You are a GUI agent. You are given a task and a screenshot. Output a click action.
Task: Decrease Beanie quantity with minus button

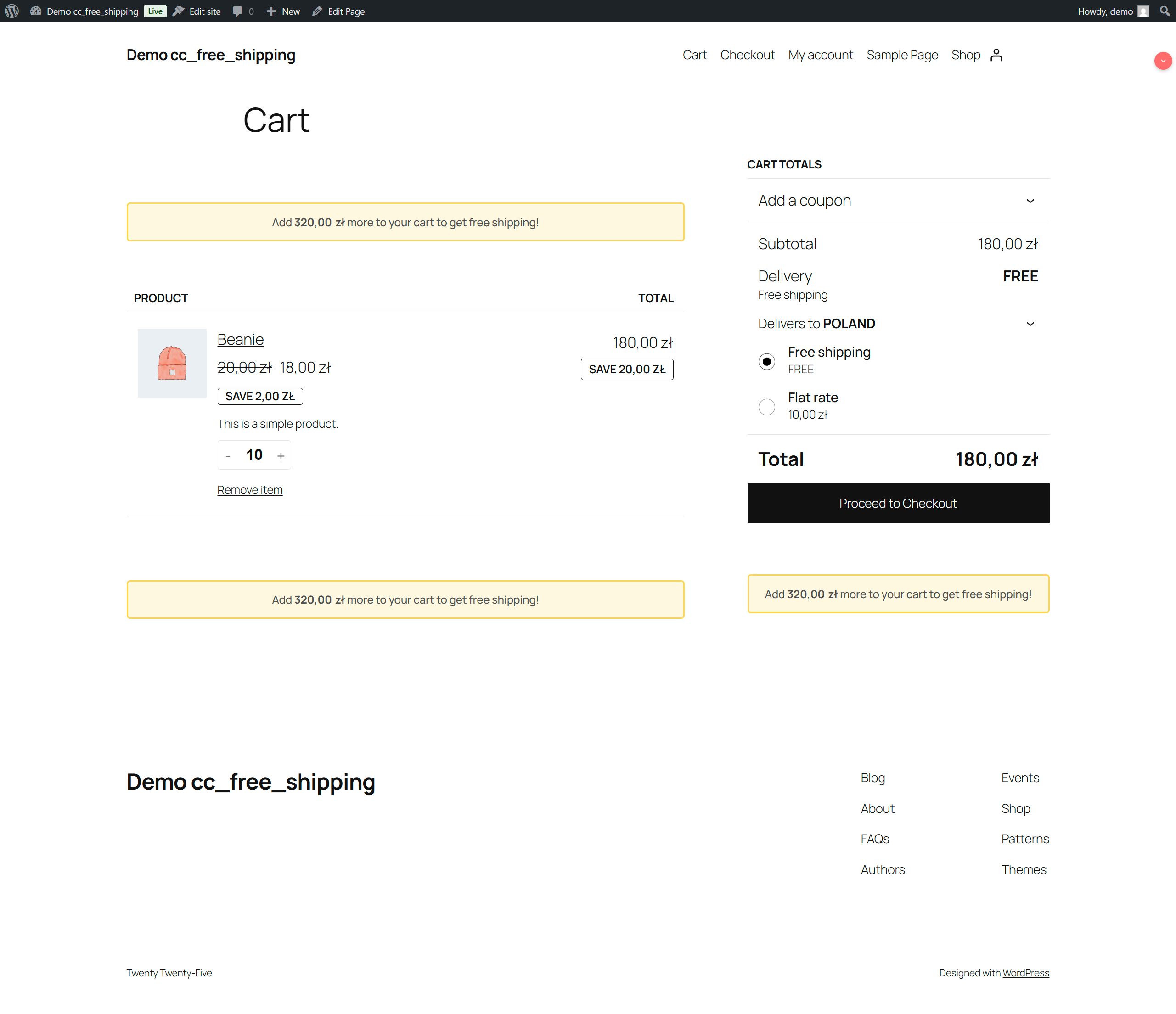pyautogui.click(x=228, y=456)
